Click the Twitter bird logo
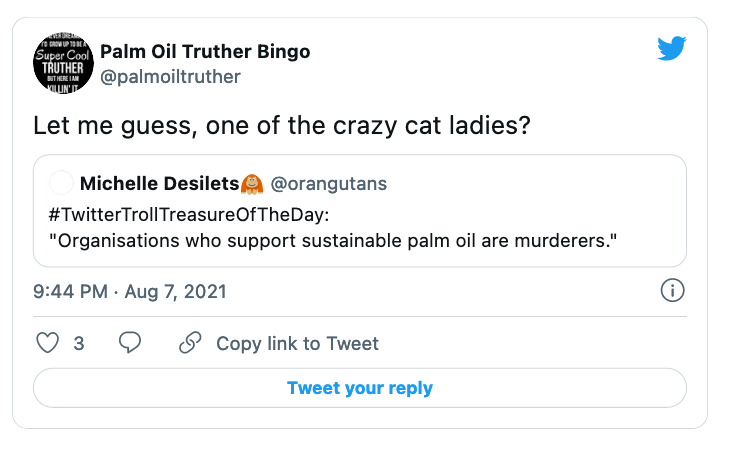Image resolution: width=732 pixels, height=453 pixels. (x=672, y=49)
